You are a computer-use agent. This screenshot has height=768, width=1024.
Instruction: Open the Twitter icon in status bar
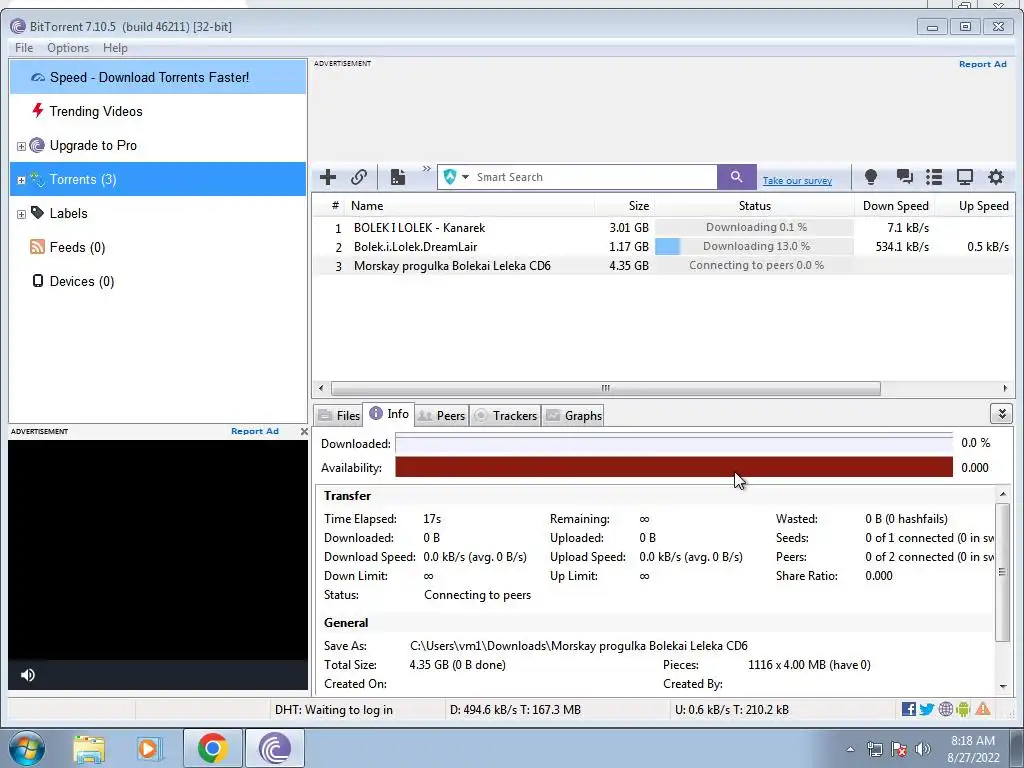click(x=926, y=709)
